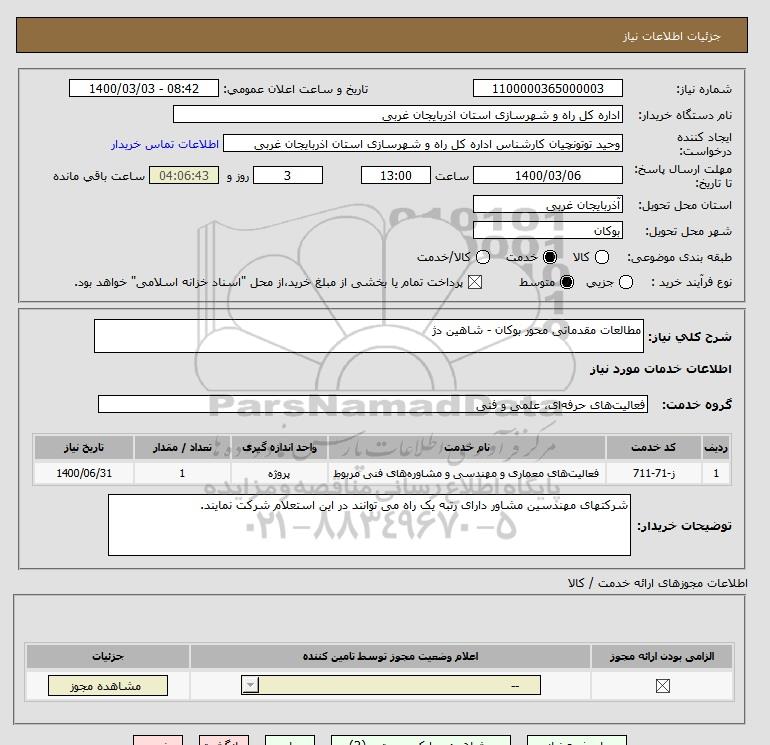770x745 pixels.
Task: Click the طبقه بندی موضوعی label
Action: 679,257
